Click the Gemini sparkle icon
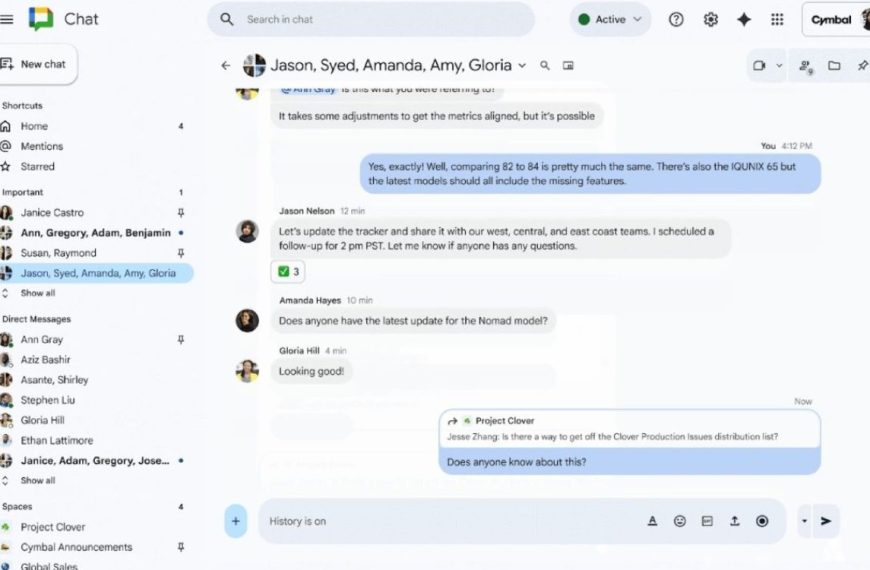Viewport: 870px width, 570px height. [743, 19]
